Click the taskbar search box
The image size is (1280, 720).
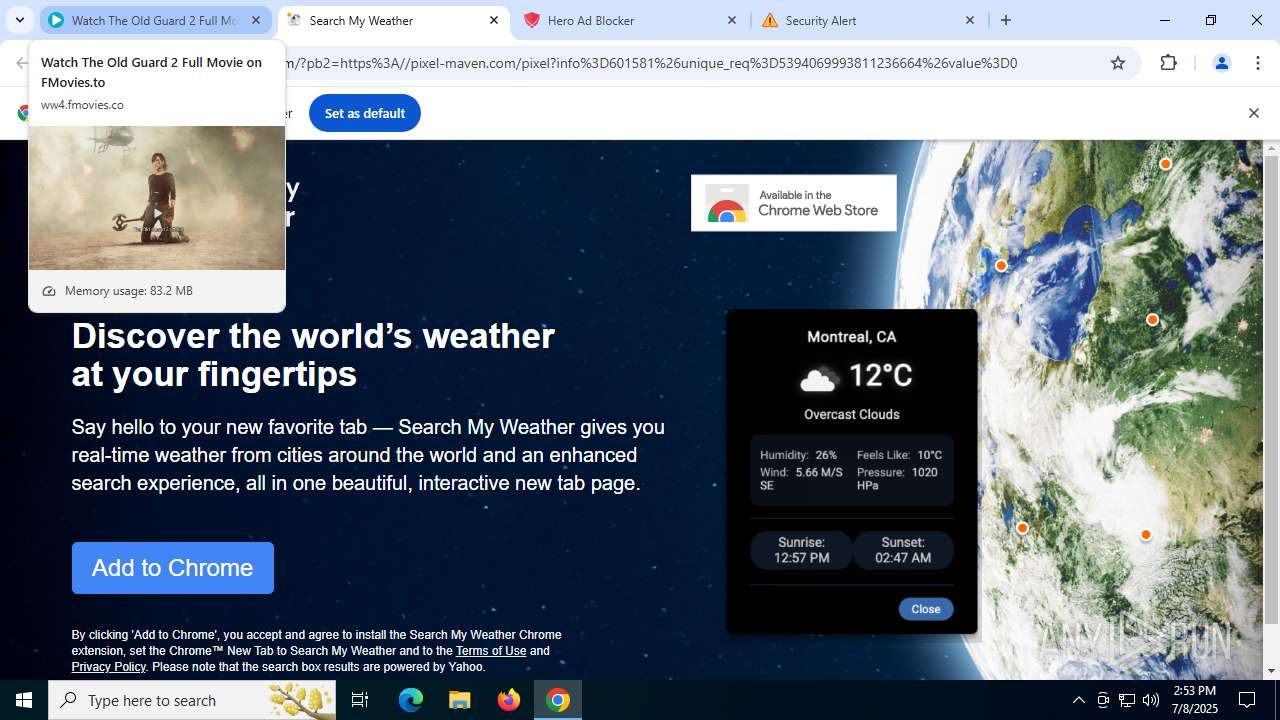point(192,700)
